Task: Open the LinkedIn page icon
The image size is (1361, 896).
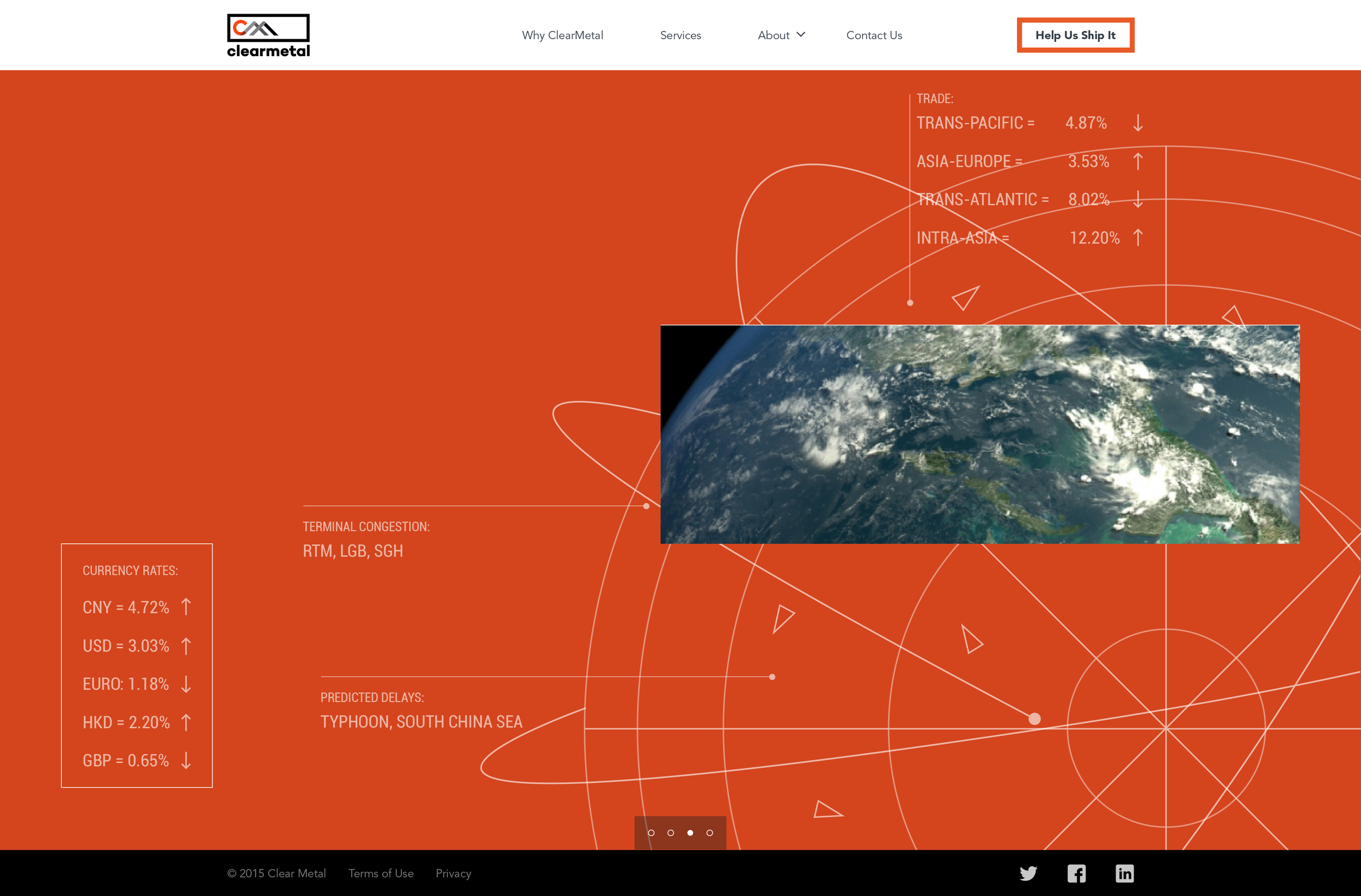Action: [x=1124, y=873]
